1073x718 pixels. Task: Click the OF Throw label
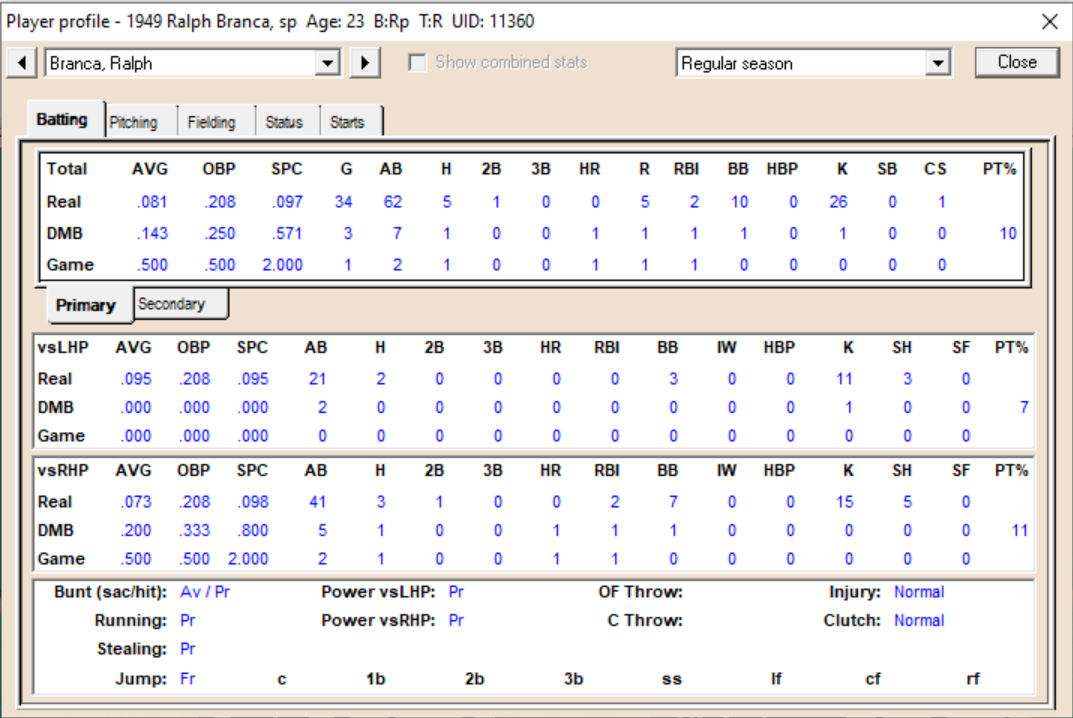[x=641, y=592]
